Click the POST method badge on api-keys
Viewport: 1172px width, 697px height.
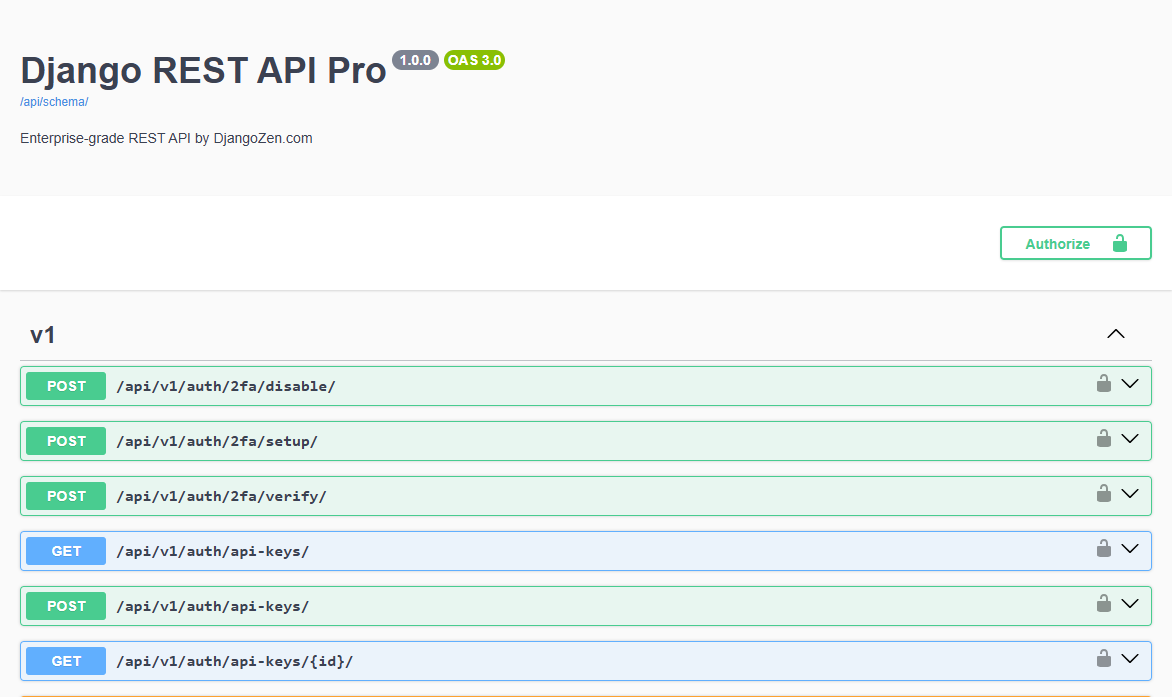65,605
